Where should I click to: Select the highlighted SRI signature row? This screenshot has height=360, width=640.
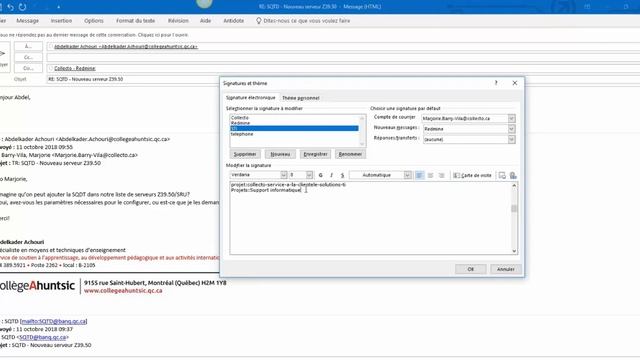point(294,128)
